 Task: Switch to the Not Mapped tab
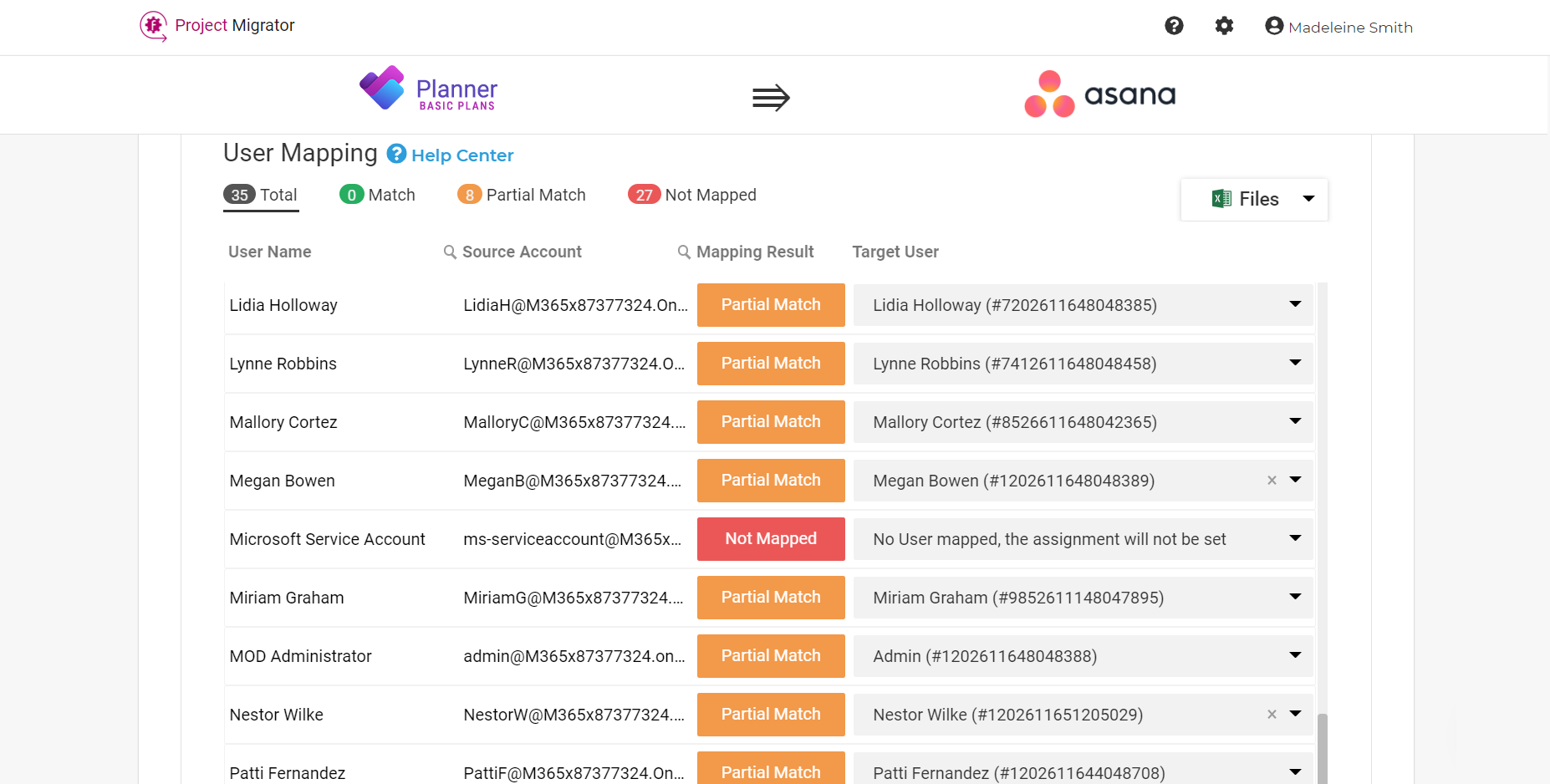click(x=692, y=195)
